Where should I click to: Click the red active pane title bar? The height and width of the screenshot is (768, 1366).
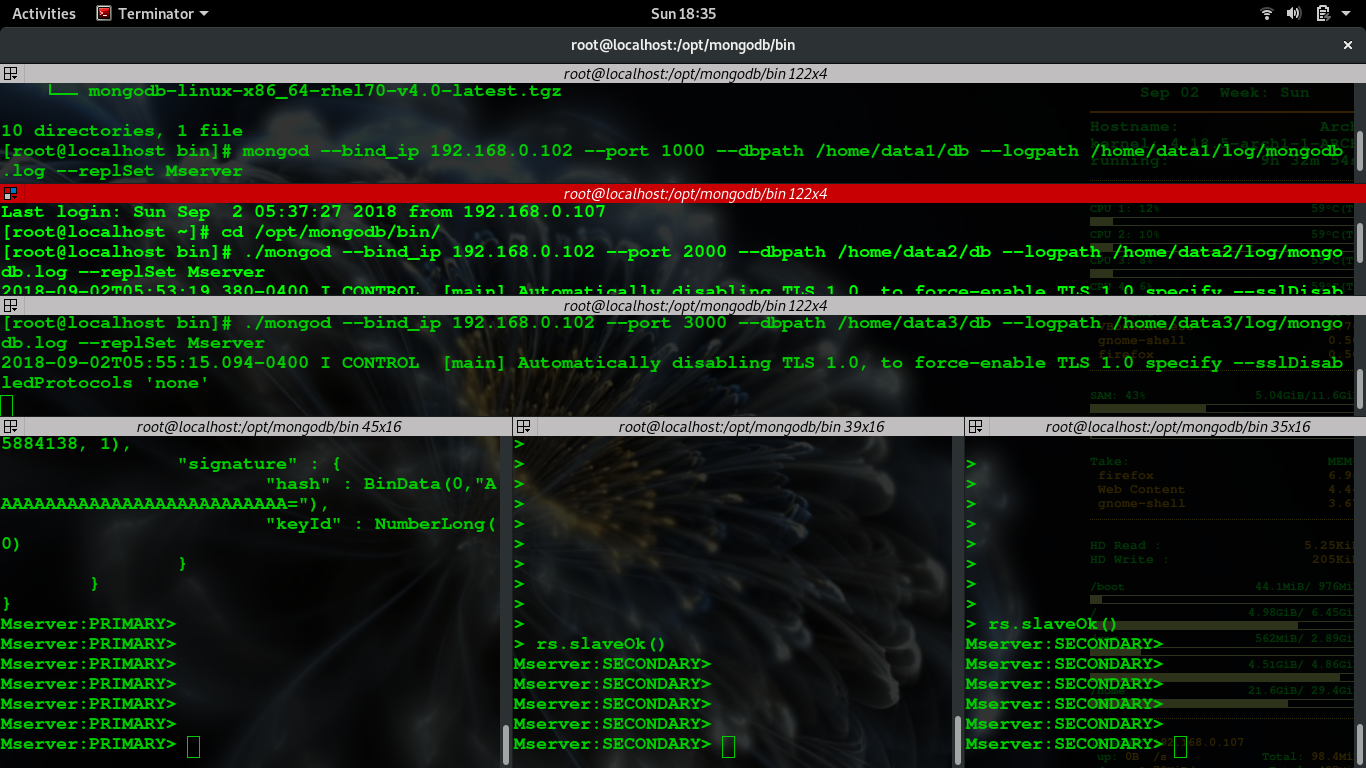pos(683,194)
